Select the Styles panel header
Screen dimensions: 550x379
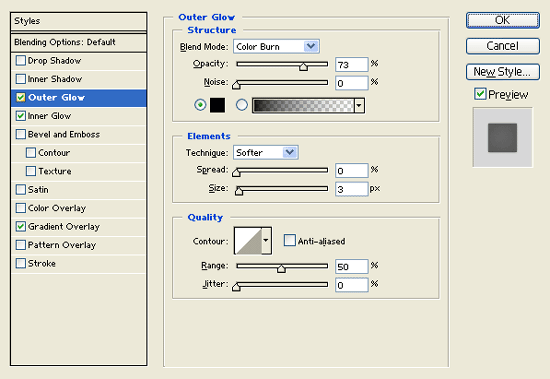[79, 21]
